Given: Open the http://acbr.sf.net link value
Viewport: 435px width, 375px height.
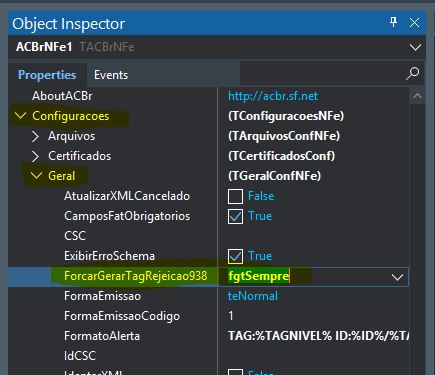Looking at the screenshot, I should [x=273, y=96].
